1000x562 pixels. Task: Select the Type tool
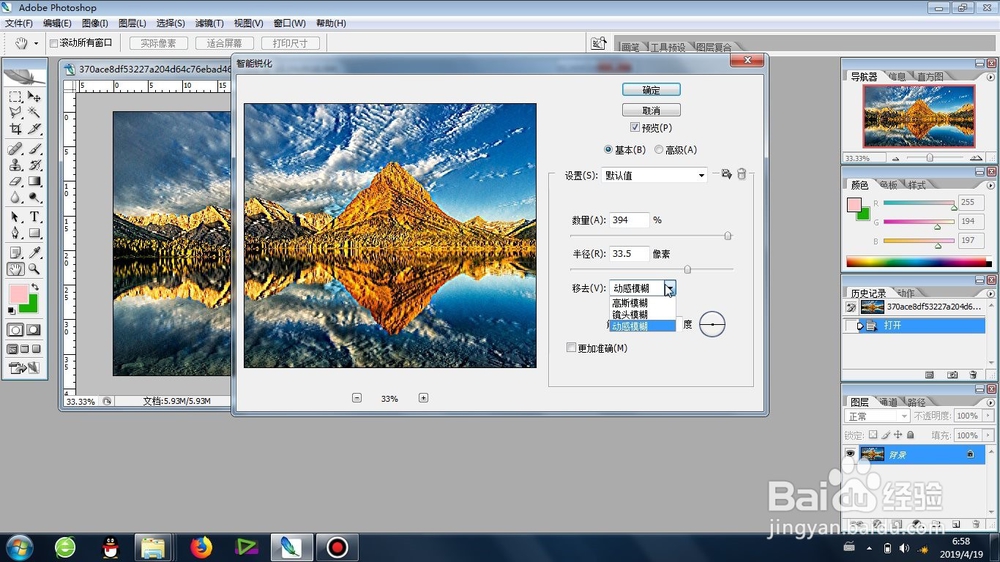click(x=34, y=218)
